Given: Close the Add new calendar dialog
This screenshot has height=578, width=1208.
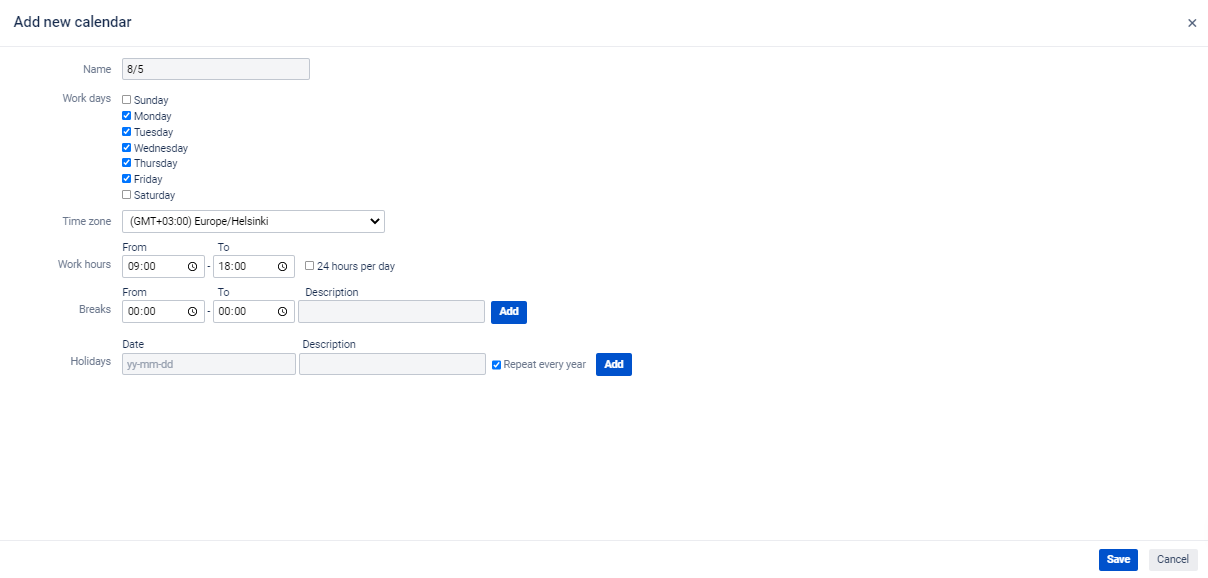Looking at the screenshot, I should [1191, 23].
